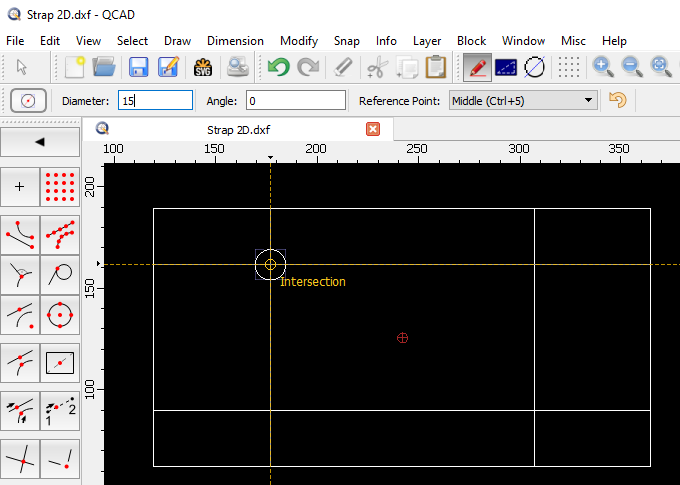Open a drawing with the folder icon

(x=105, y=67)
